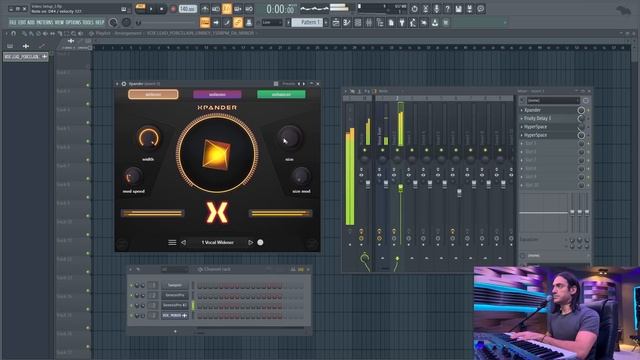This screenshot has height=360, width=640.
Task: Open the Line snap dropdown
Action: [272, 22]
